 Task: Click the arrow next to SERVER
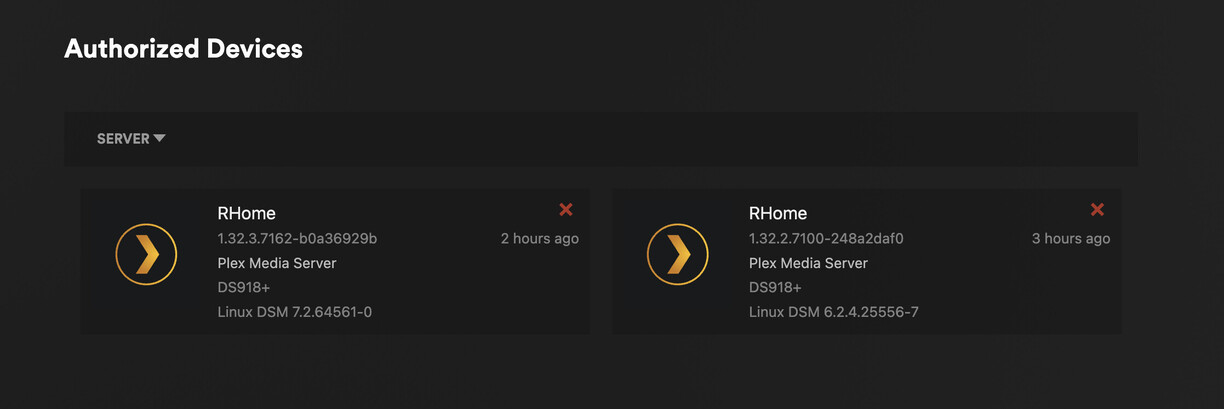coord(160,138)
